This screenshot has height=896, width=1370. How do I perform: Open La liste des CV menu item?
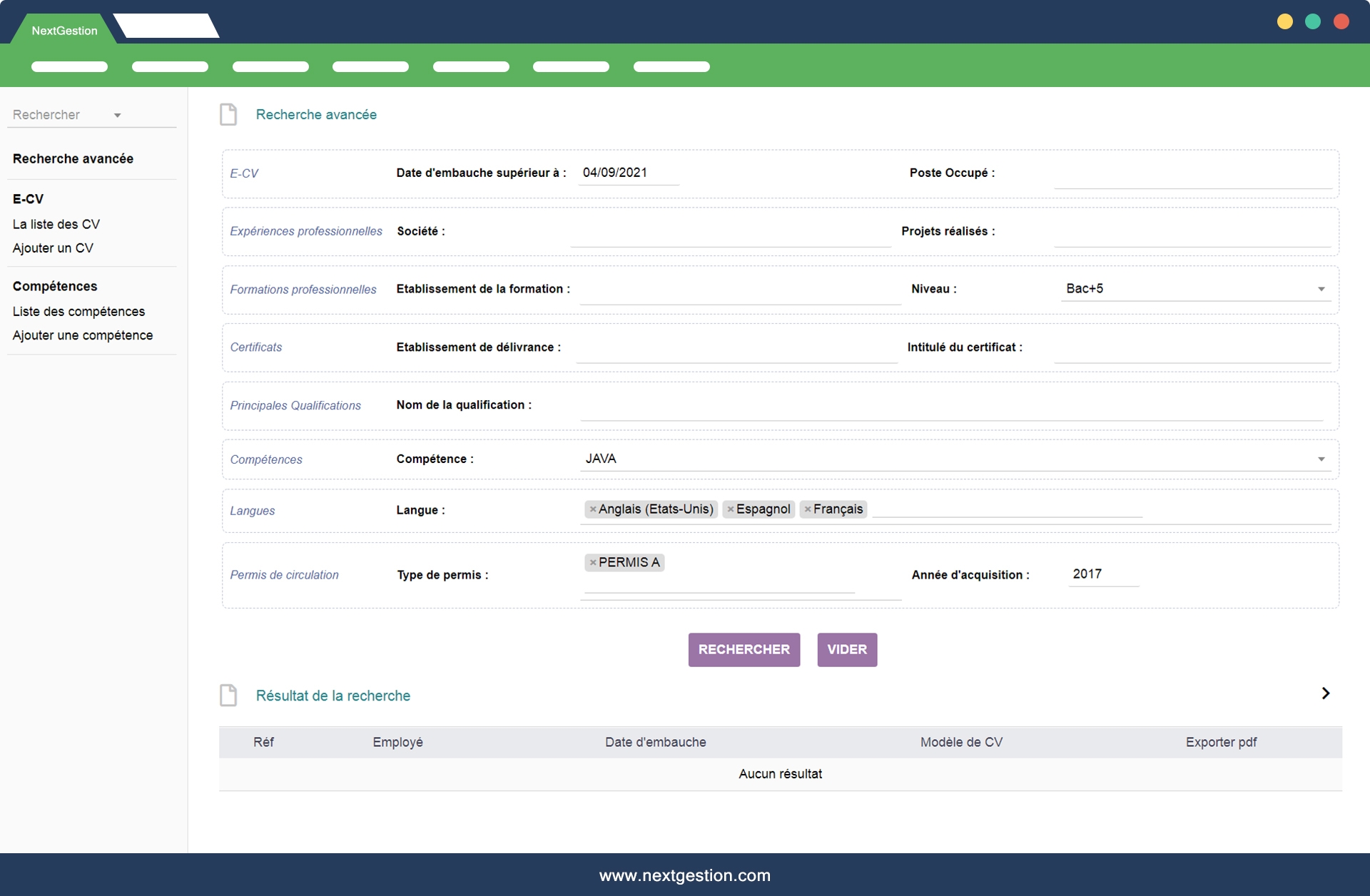(56, 224)
